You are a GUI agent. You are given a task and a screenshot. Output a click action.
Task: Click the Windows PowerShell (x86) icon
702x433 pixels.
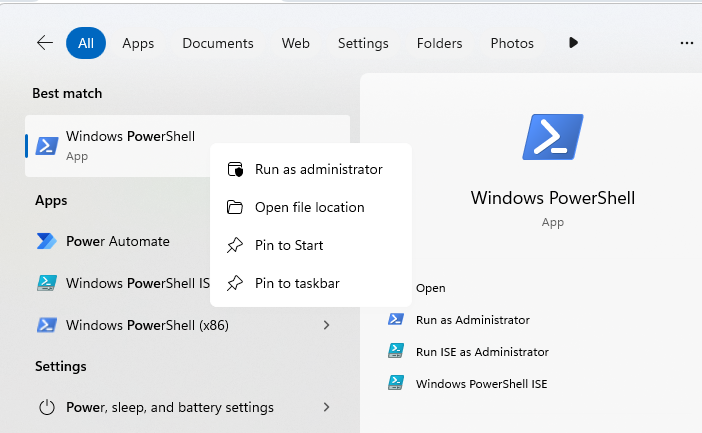point(47,325)
